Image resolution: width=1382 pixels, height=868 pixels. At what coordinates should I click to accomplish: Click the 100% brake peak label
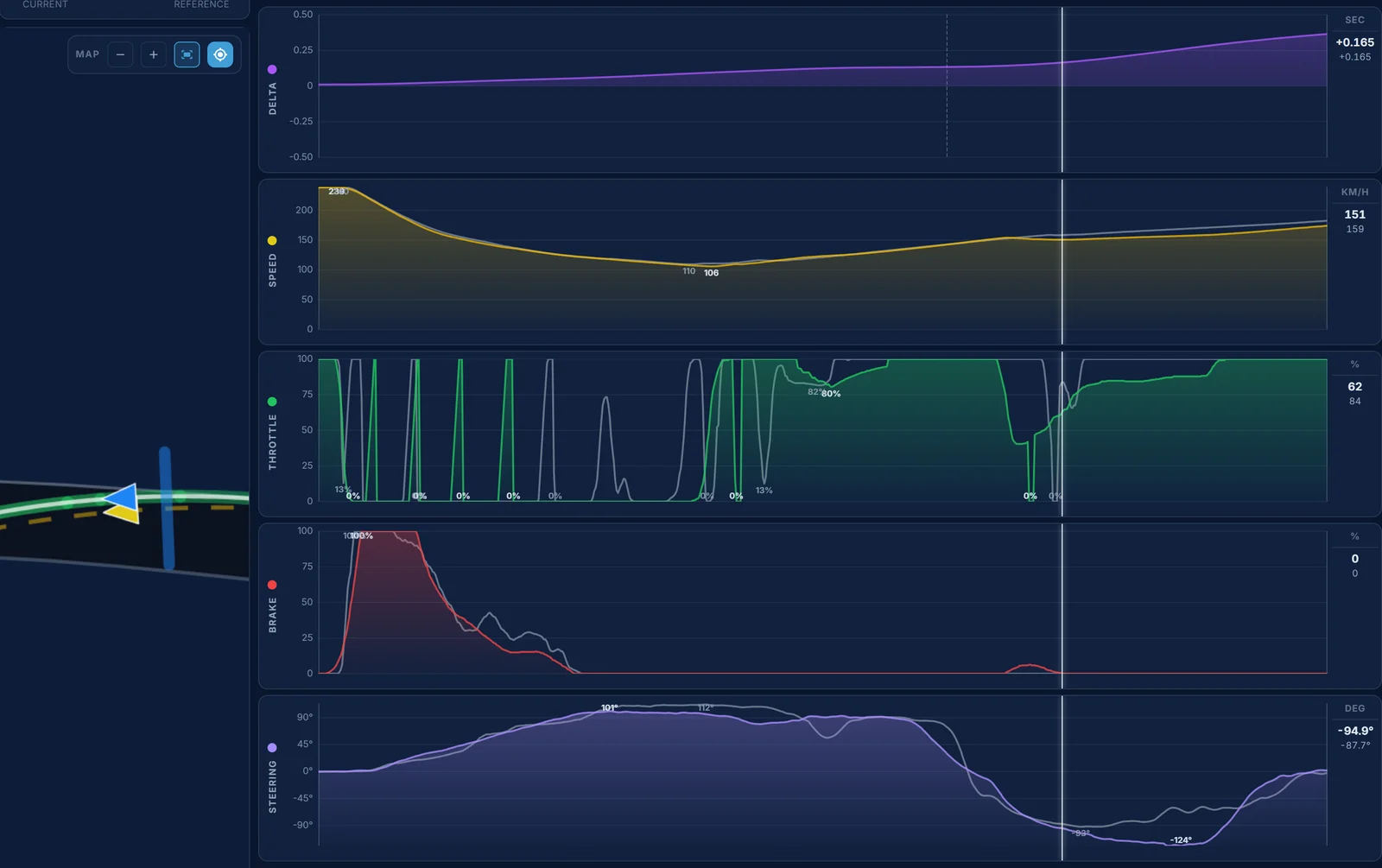[362, 536]
